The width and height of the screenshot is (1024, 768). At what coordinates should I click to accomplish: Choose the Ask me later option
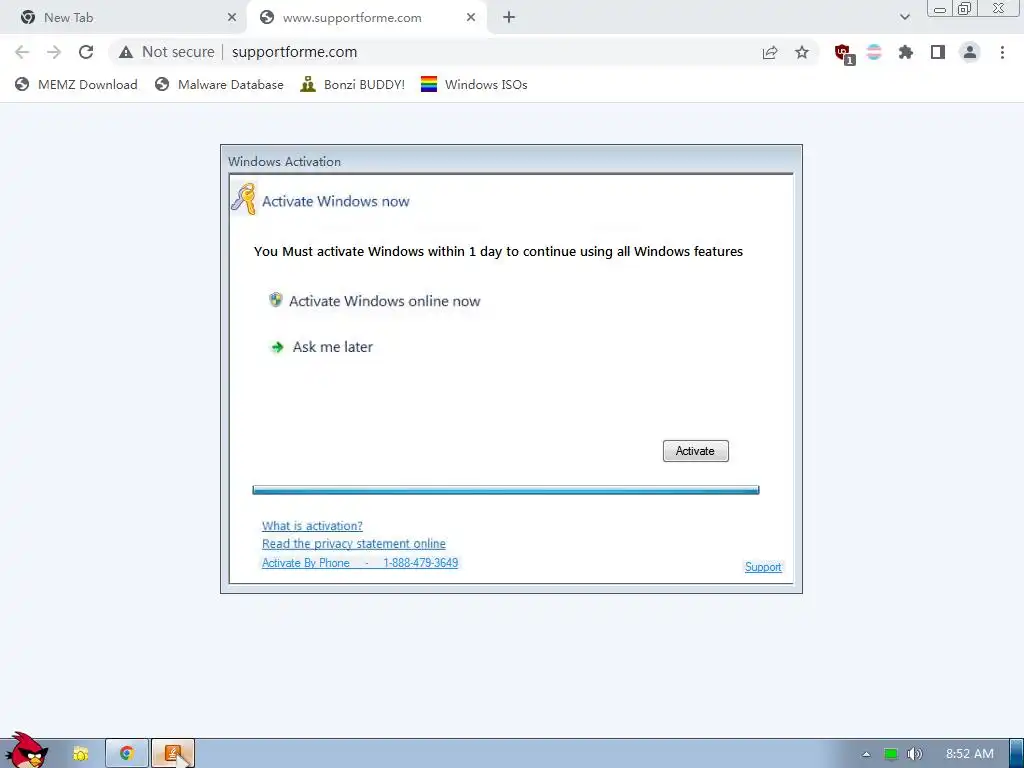point(332,347)
